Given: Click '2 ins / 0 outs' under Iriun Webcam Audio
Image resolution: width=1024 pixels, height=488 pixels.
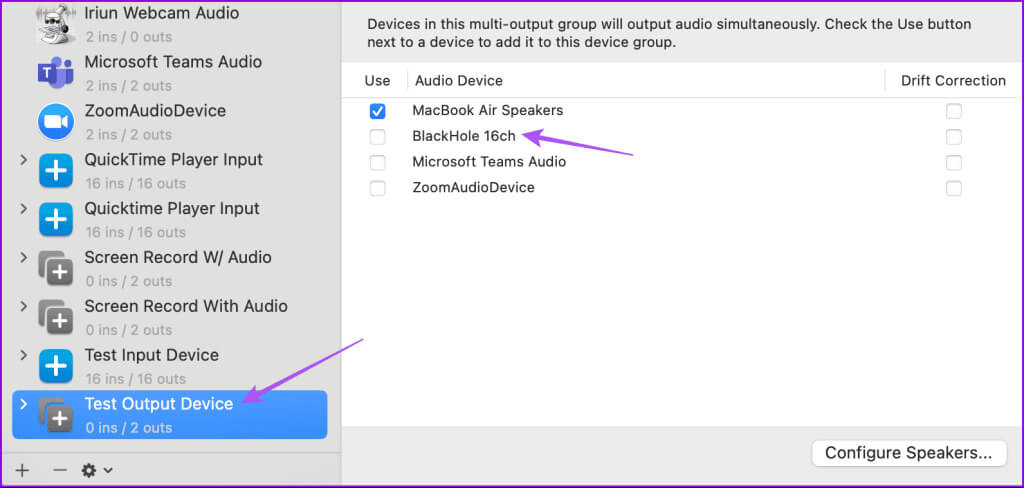Looking at the screenshot, I should pyautogui.click(x=129, y=37).
